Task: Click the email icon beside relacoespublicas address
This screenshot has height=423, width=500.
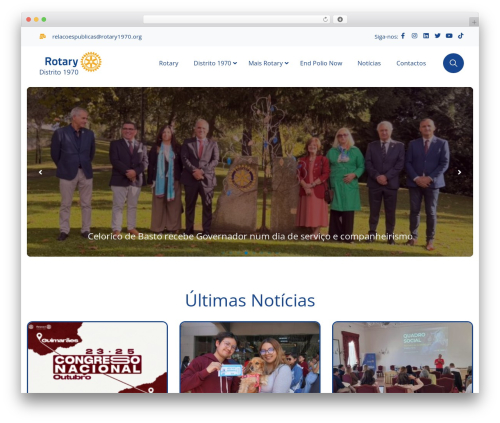Action: click(42, 36)
